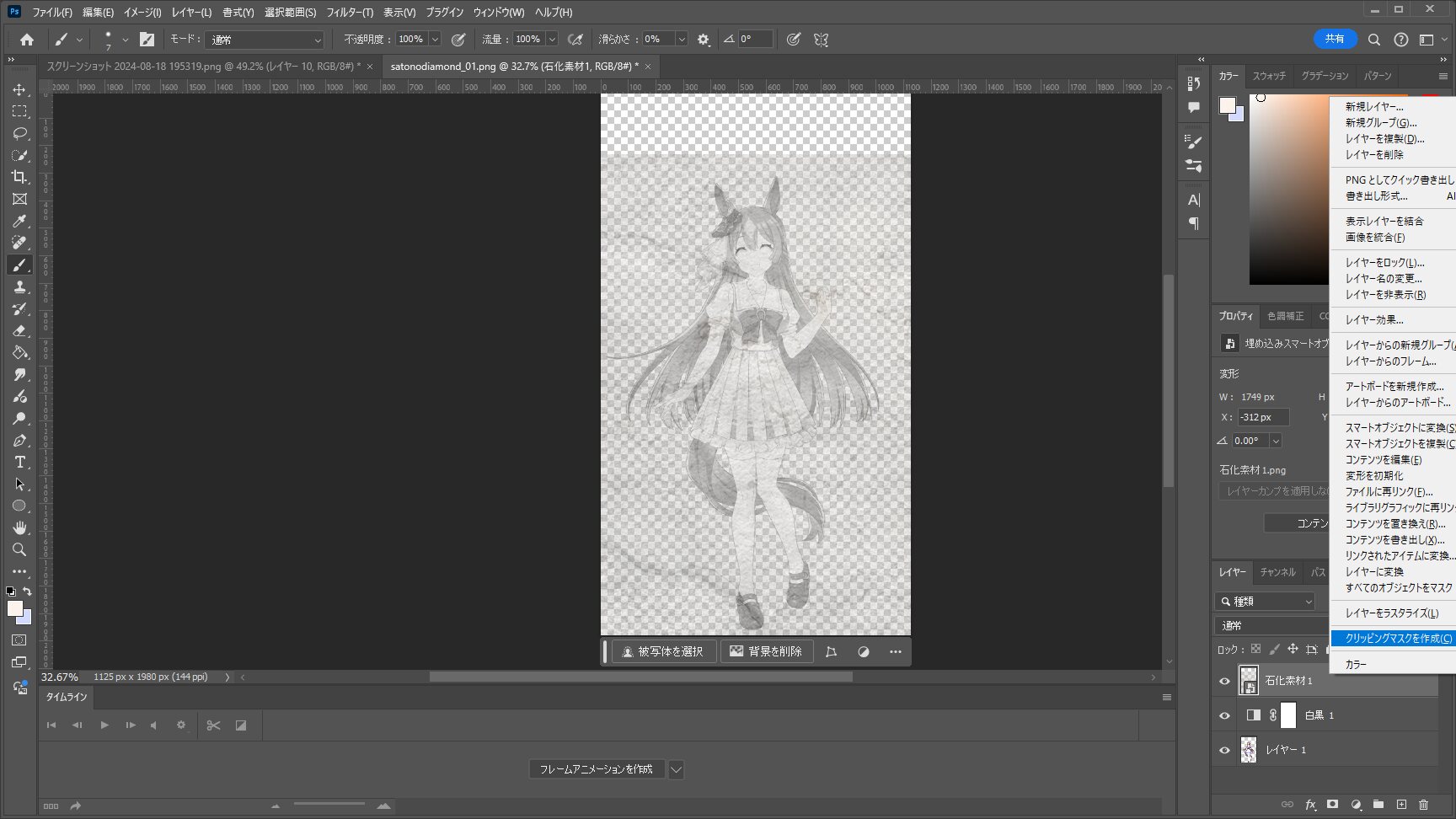Select the Rectangular Marquee tool

(x=19, y=111)
